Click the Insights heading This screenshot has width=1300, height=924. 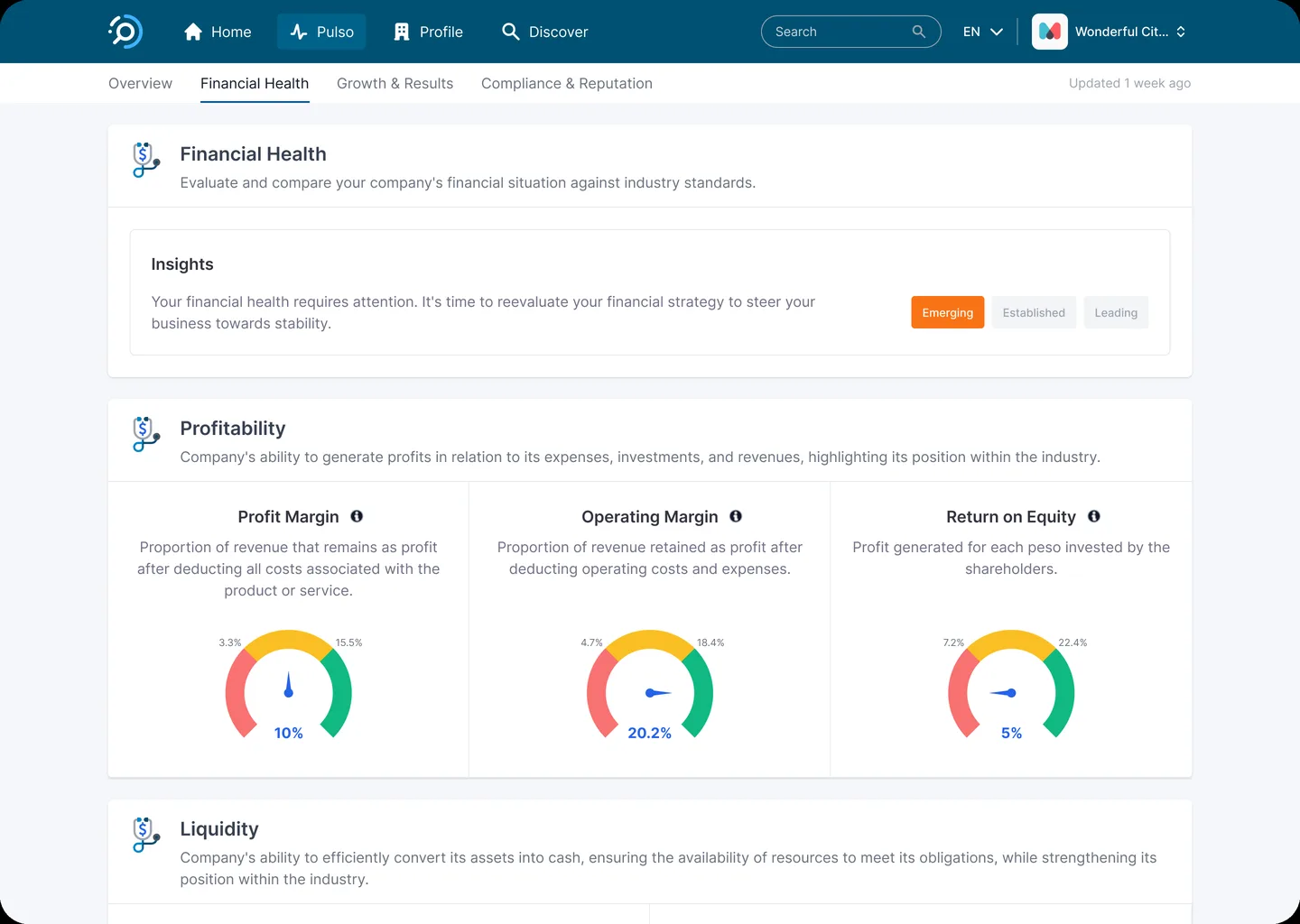(182, 264)
